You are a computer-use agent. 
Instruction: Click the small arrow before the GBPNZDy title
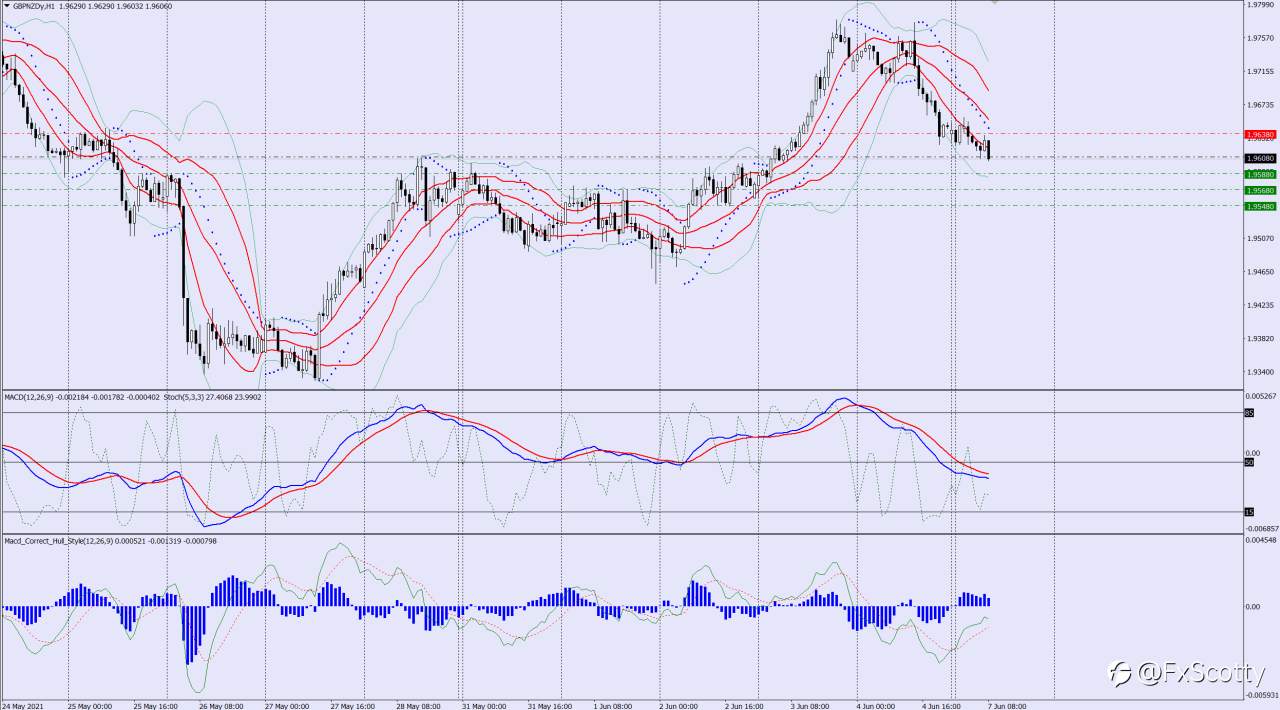click(6, 5)
